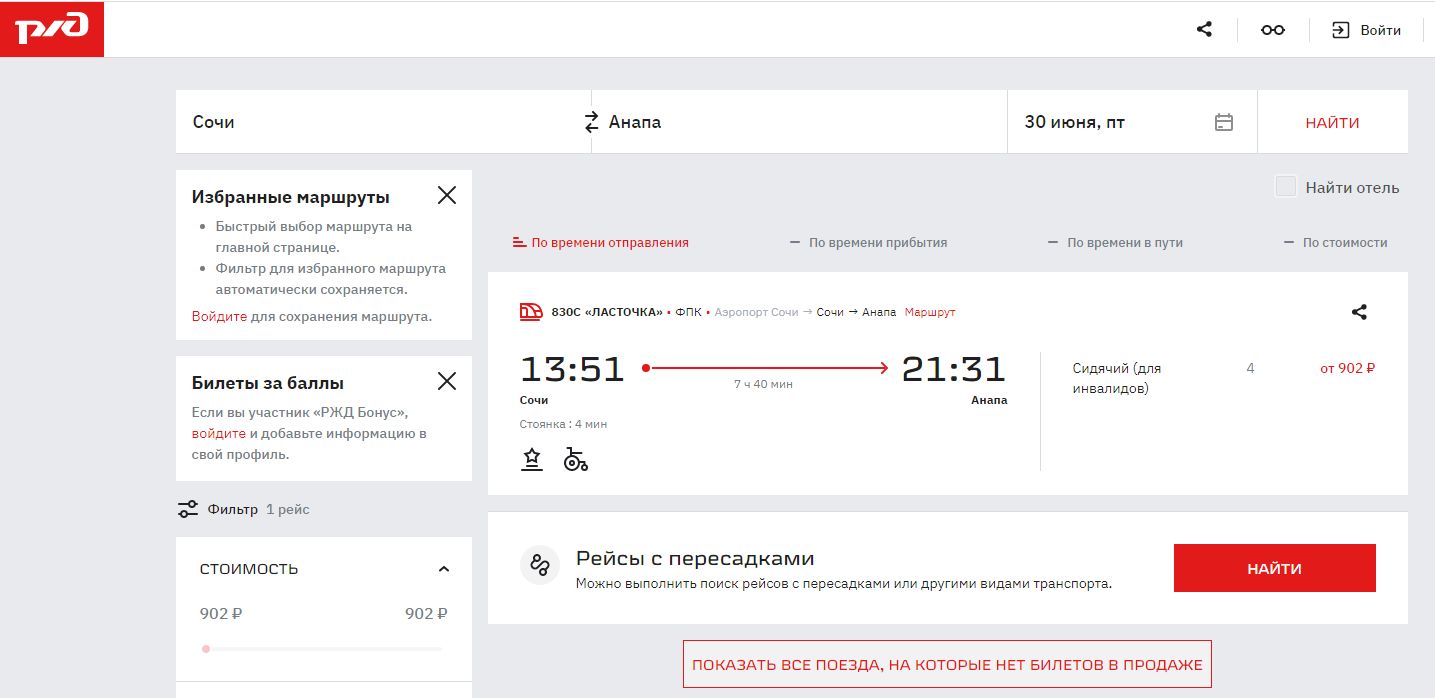Enable the 'Найти отель' checkbox
This screenshot has height=698, width=1435.
[x=1286, y=187]
